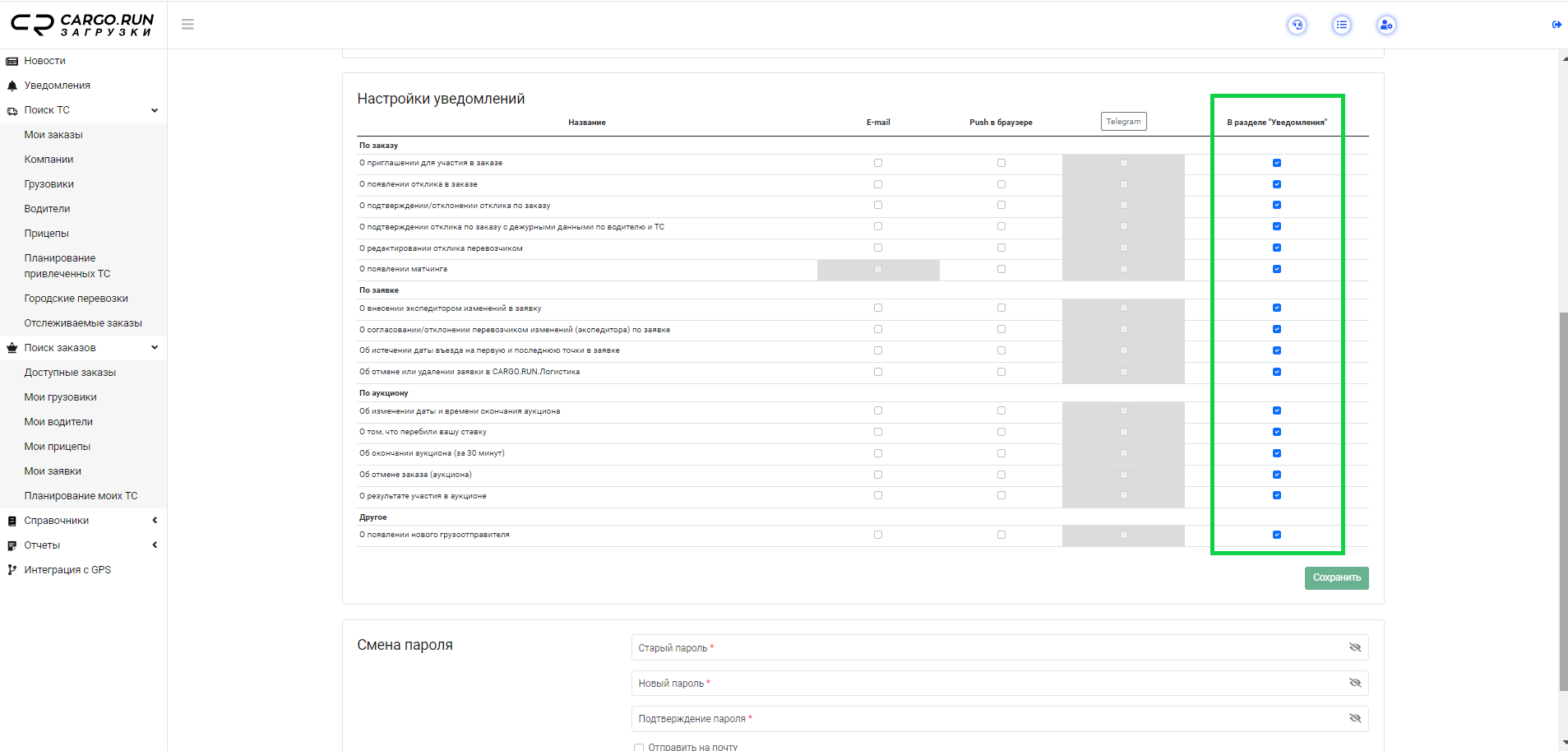Uncheck Уведомления box for редактировании отклика перевозчиком
The width and height of the screenshot is (1568, 751).
point(1277,248)
